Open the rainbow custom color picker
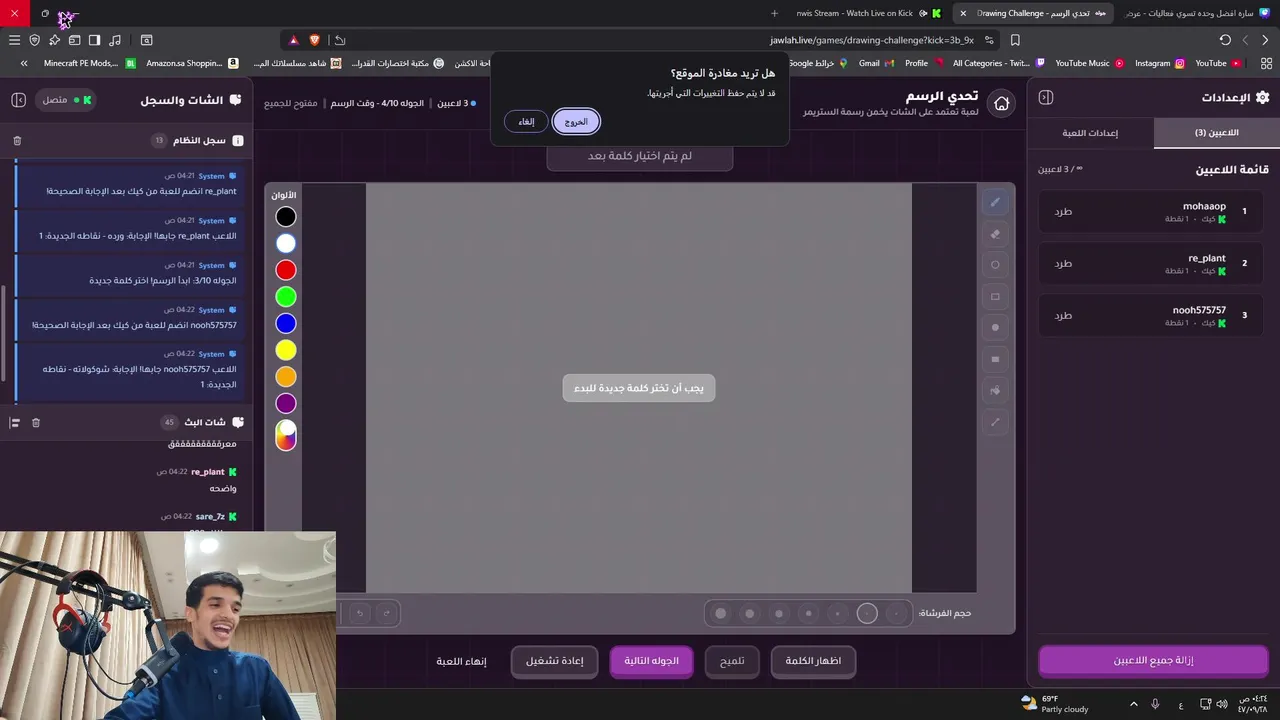The height and width of the screenshot is (720, 1280). 286,435
